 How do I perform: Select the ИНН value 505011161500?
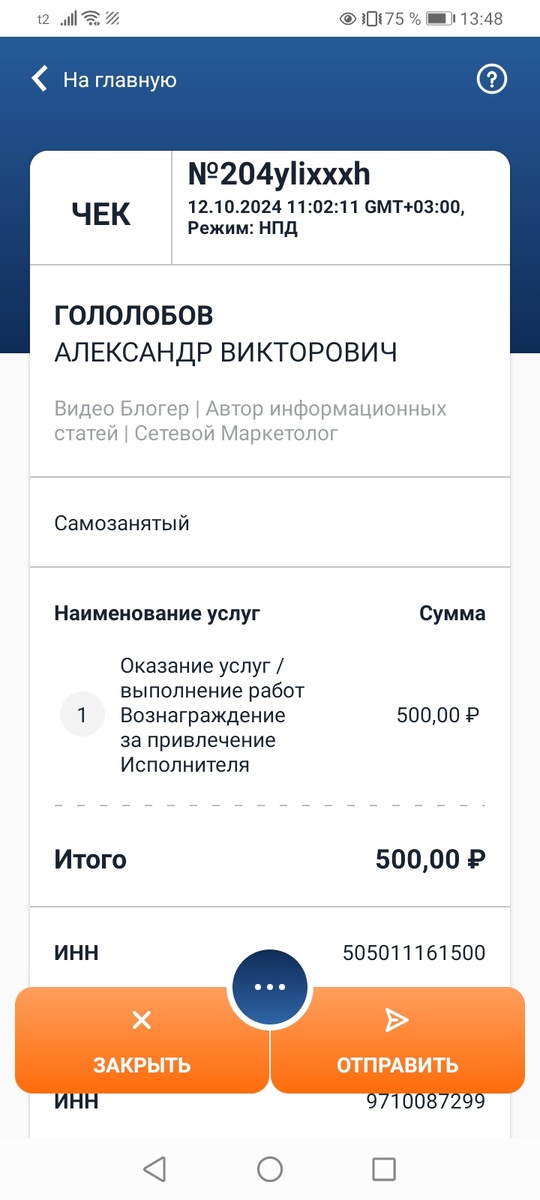[414, 953]
